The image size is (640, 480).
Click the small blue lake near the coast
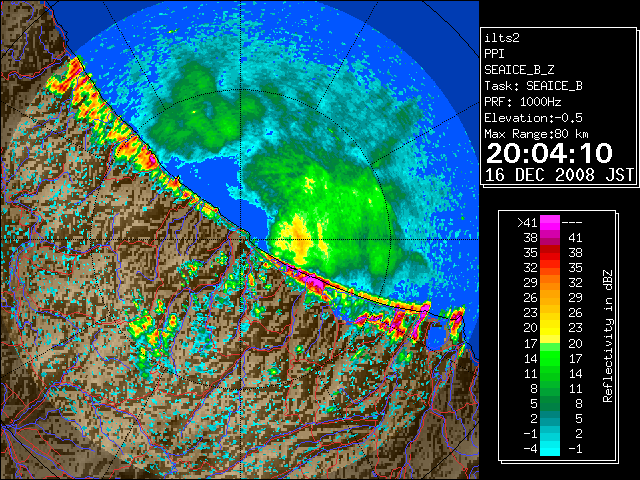[437, 337]
